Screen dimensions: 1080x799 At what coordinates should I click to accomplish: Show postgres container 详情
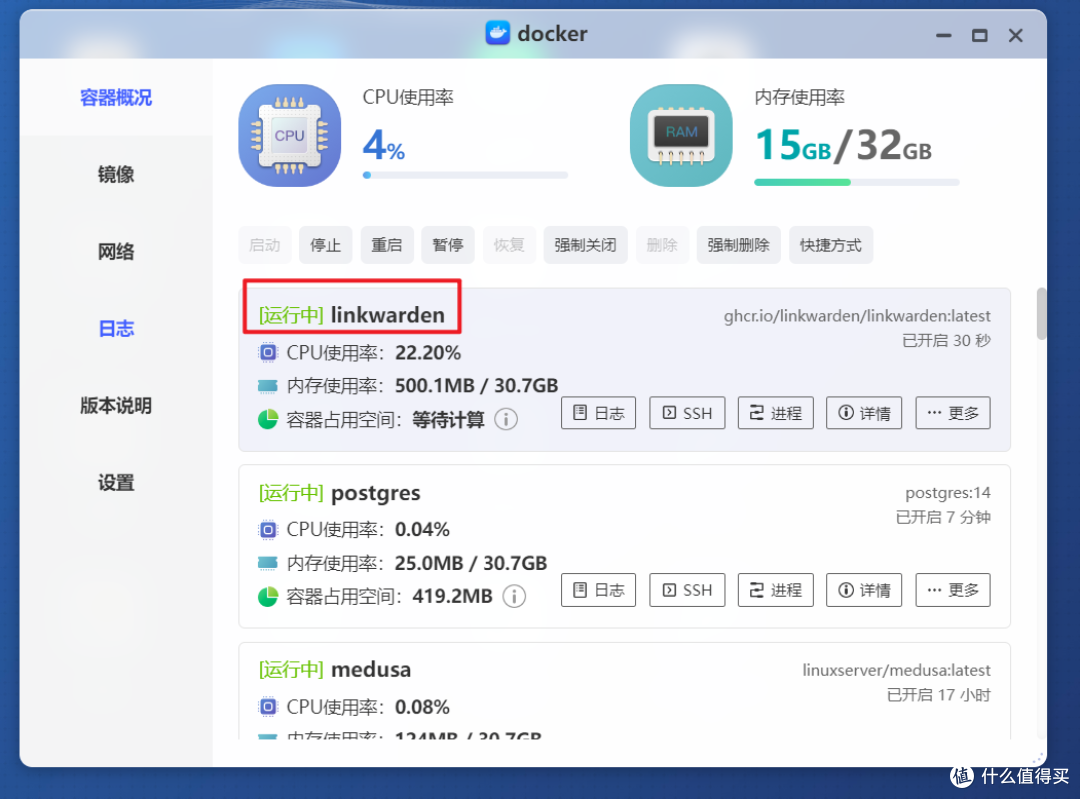point(864,590)
